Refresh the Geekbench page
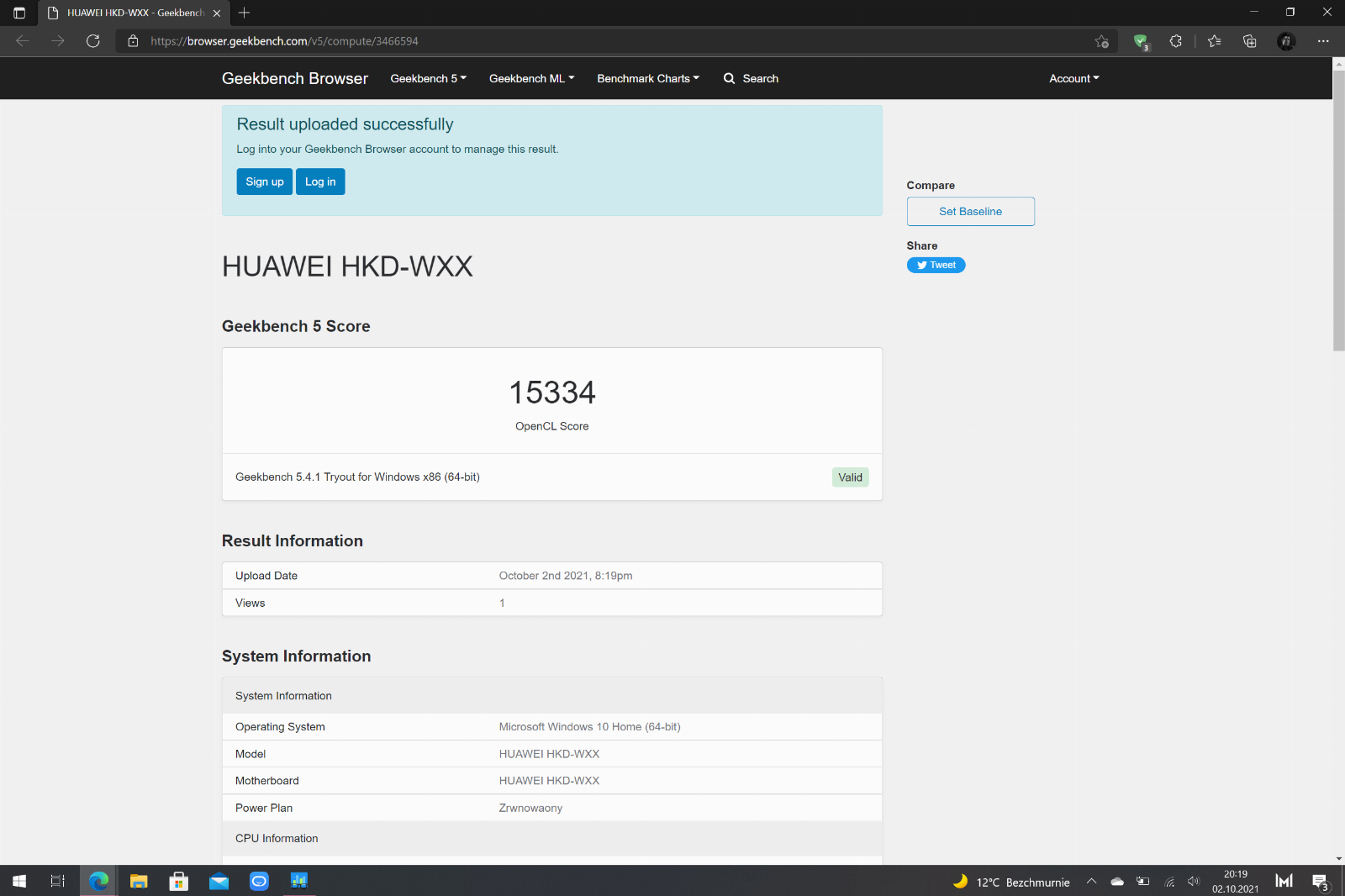This screenshot has width=1345, height=896. pyautogui.click(x=93, y=41)
